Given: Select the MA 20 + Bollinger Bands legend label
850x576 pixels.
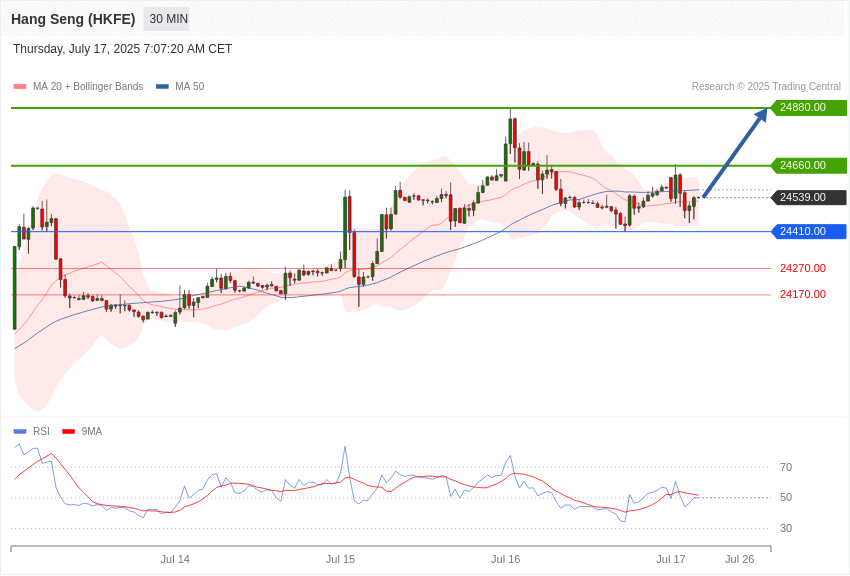Looking at the screenshot, I should tap(88, 87).
